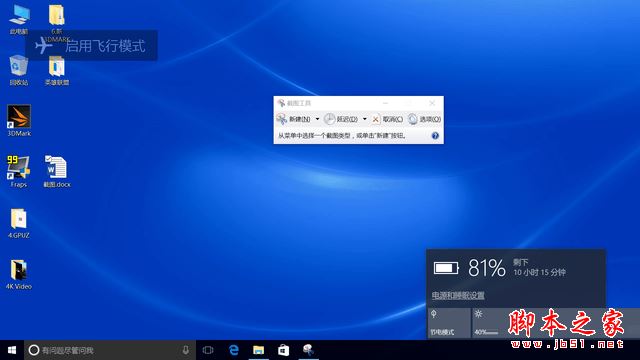
Task: Open Task View on the taskbar
Action: tap(208, 350)
